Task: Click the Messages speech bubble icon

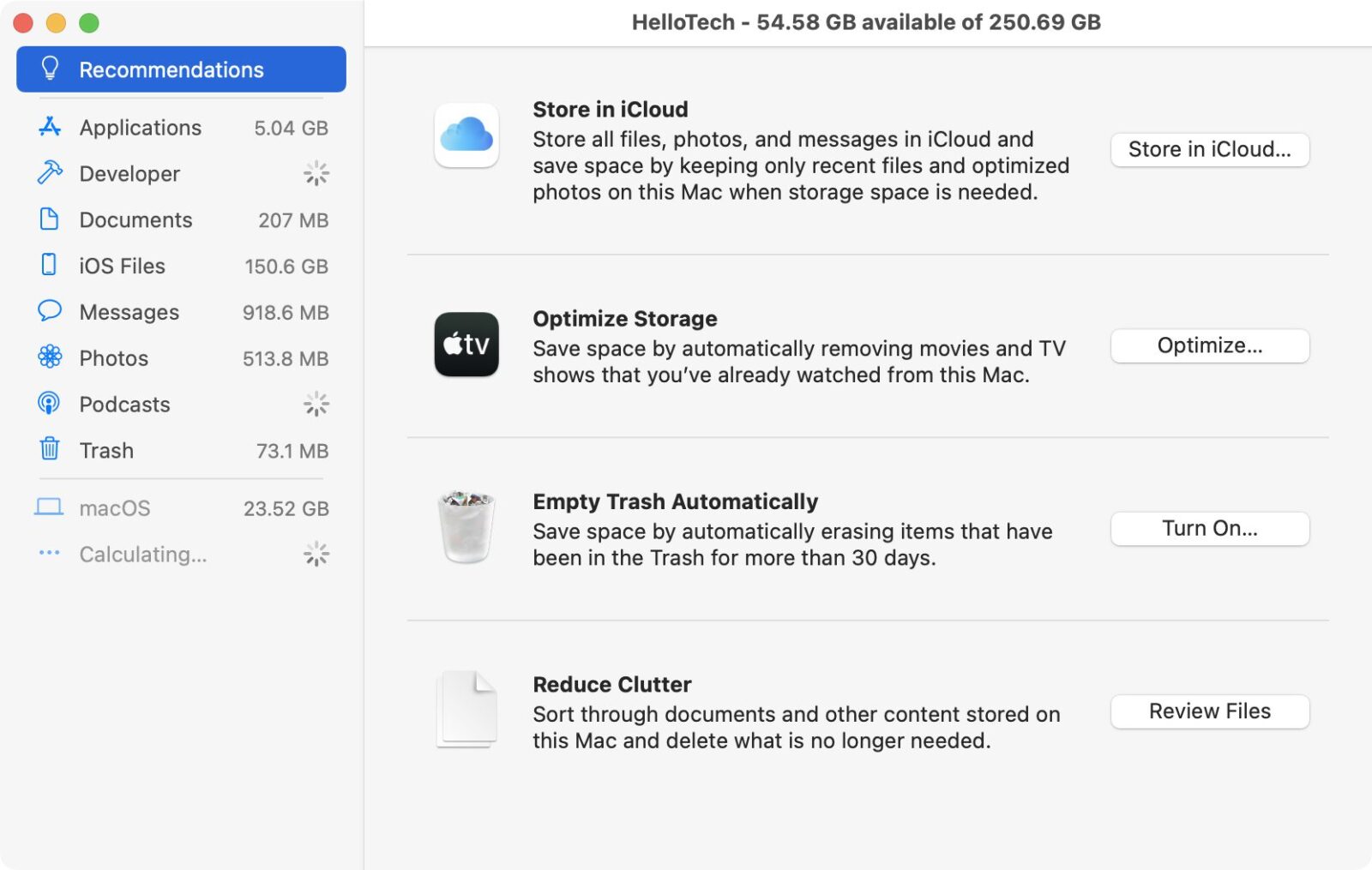Action: tap(50, 312)
